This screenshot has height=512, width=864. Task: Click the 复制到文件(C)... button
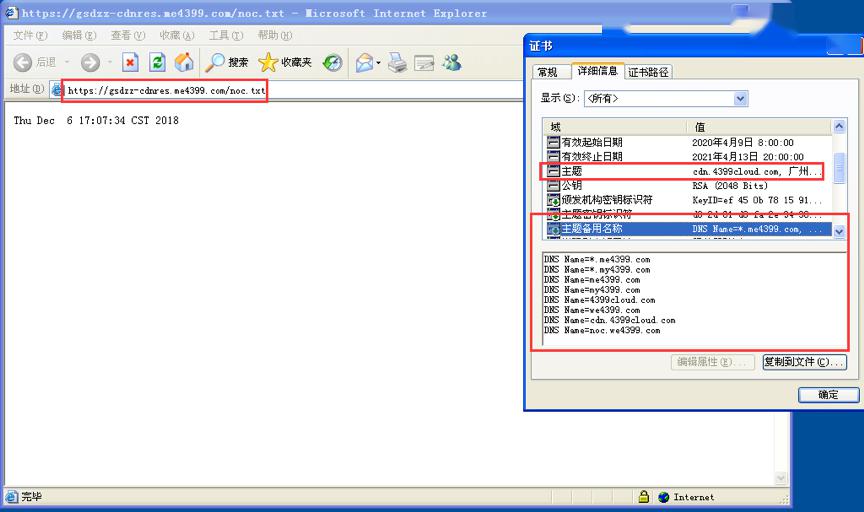804,362
